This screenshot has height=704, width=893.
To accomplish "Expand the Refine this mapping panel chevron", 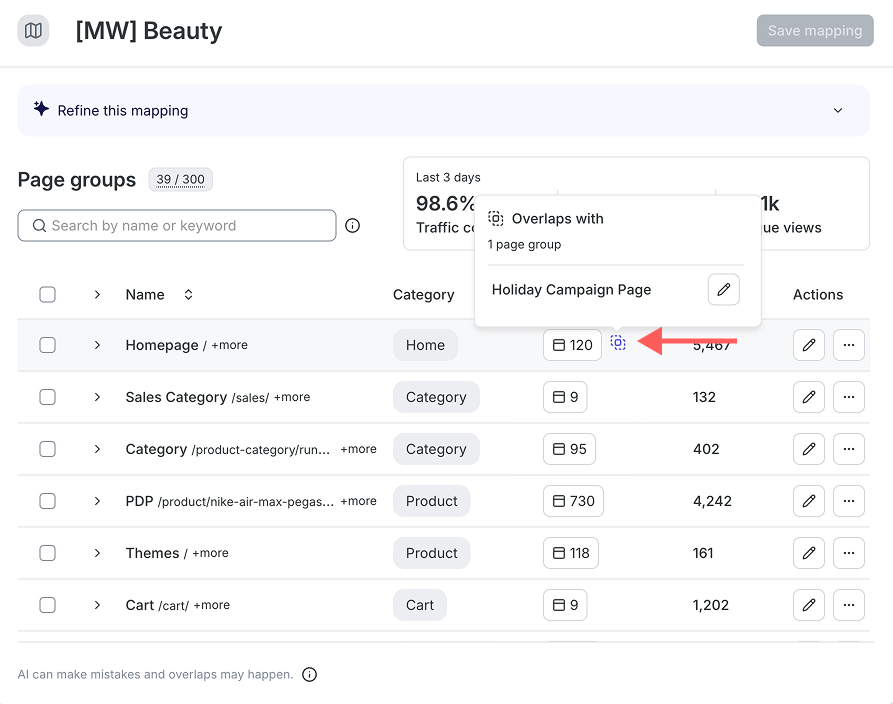I will pyautogui.click(x=838, y=110).
